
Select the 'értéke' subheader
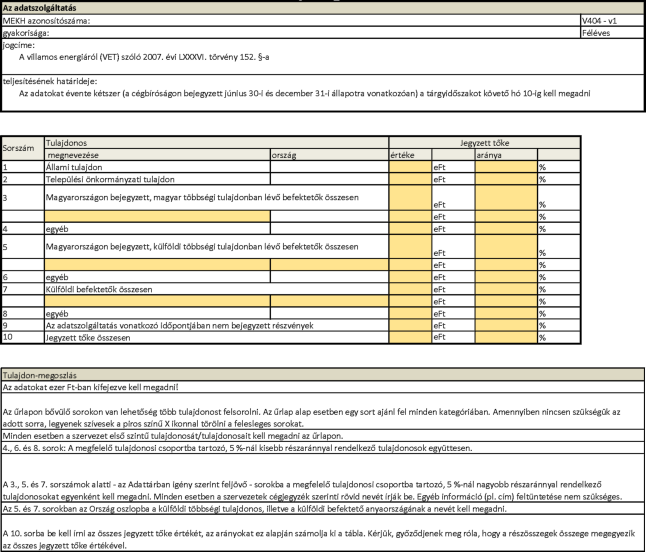pos(410,155)
